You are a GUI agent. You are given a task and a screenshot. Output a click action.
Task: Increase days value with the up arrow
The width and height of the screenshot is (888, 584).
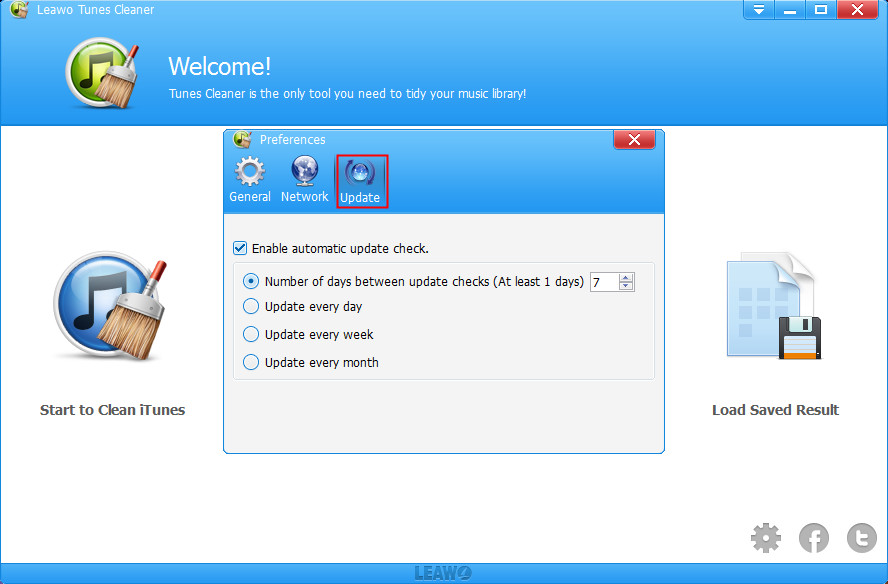coord(626,277)
